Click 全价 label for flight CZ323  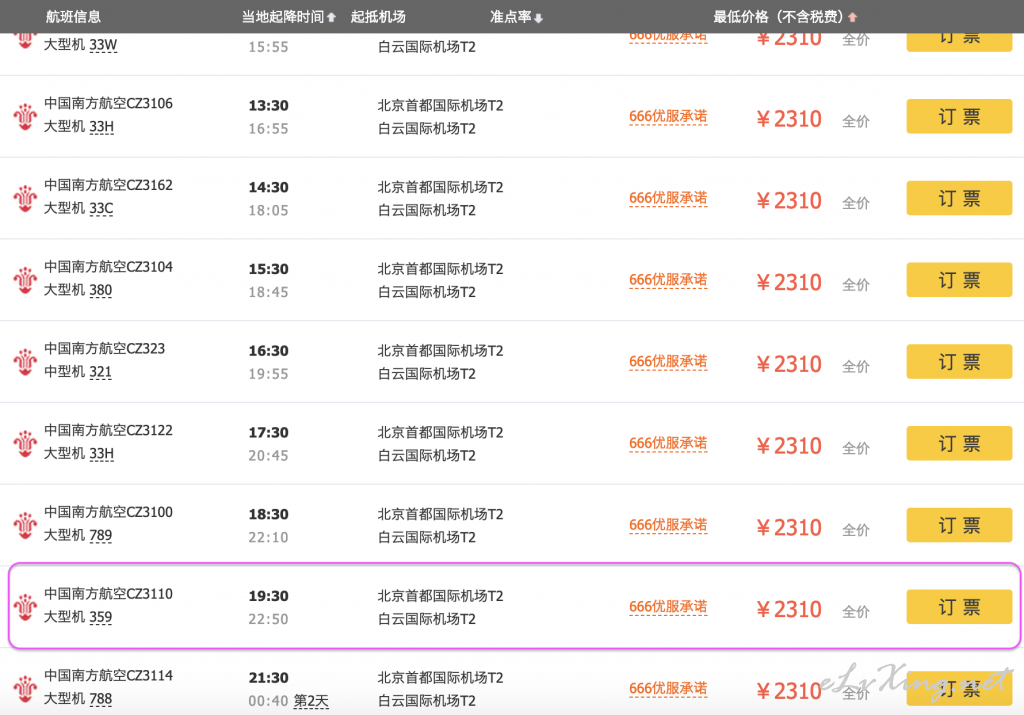pos(856,366)
